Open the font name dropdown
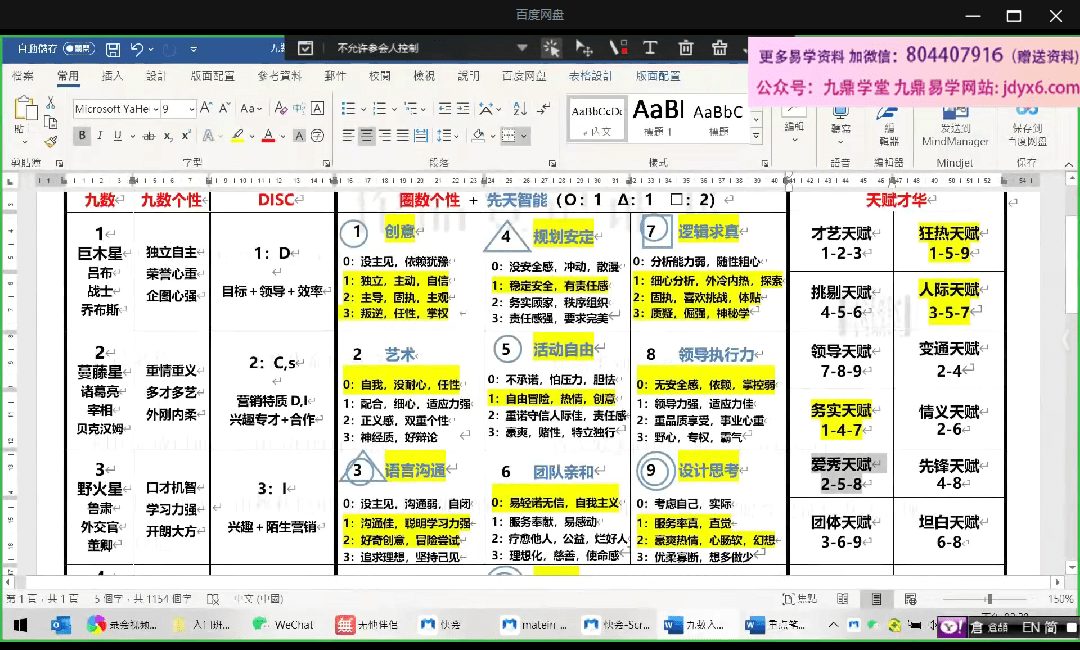The height and width of the screenshot is (650, 1080). click(x=154, y=109)
